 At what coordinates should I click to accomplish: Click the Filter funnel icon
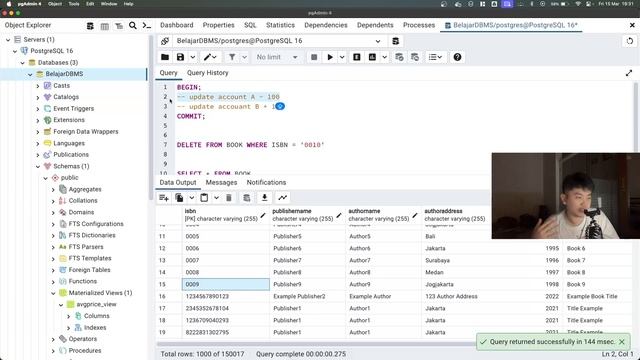tap(232, 57)
